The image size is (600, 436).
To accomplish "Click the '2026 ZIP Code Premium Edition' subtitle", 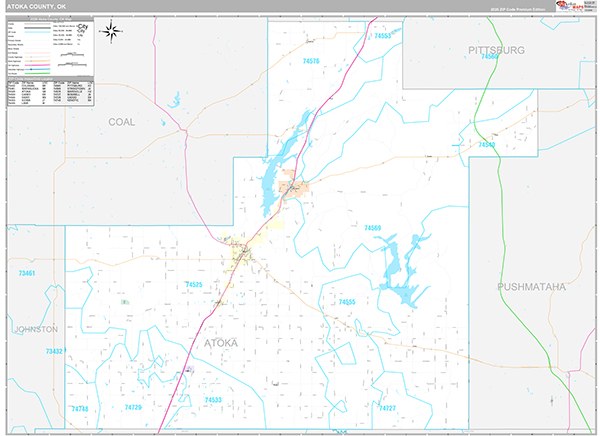I will [x=518, y=9].
